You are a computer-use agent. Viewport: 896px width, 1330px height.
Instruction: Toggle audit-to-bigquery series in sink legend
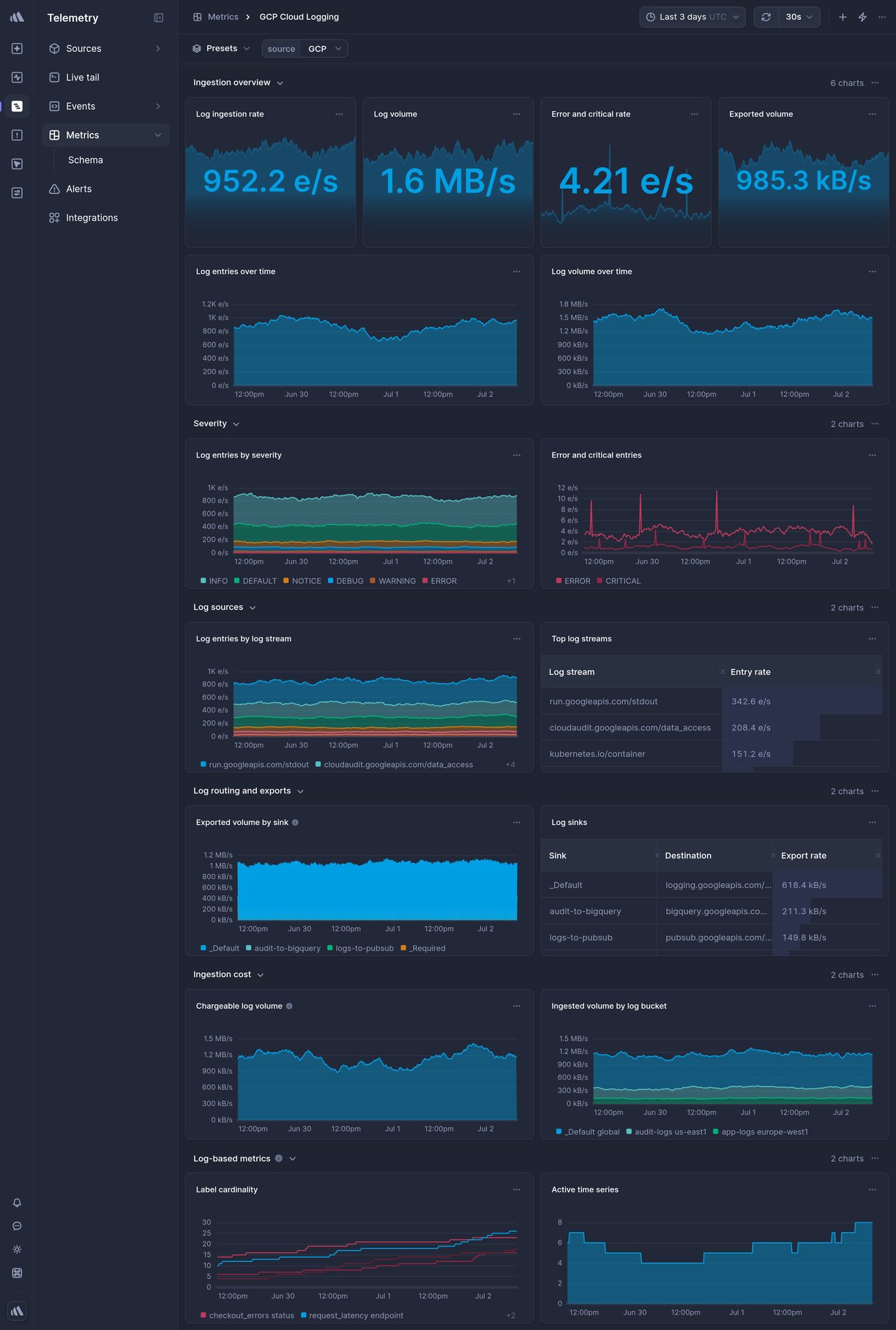point(283,949)
